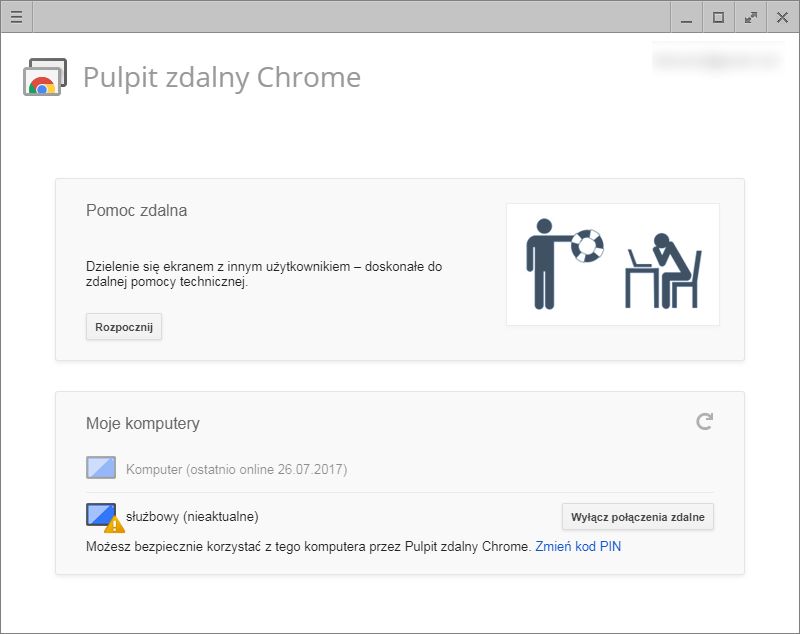Open the Zmień kod PIN link
The image size is (800, 634).
(578, 547)
